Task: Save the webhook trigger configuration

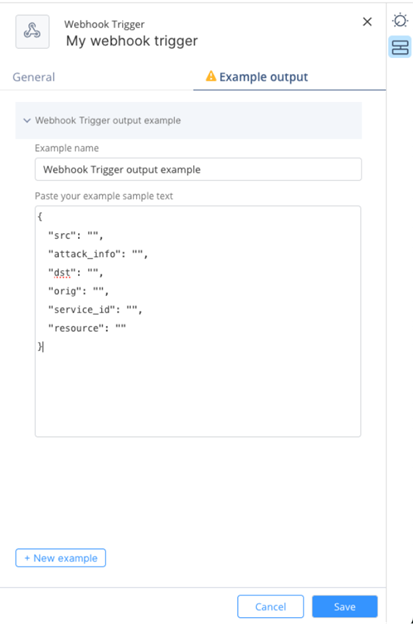Action: click(345, 606)
